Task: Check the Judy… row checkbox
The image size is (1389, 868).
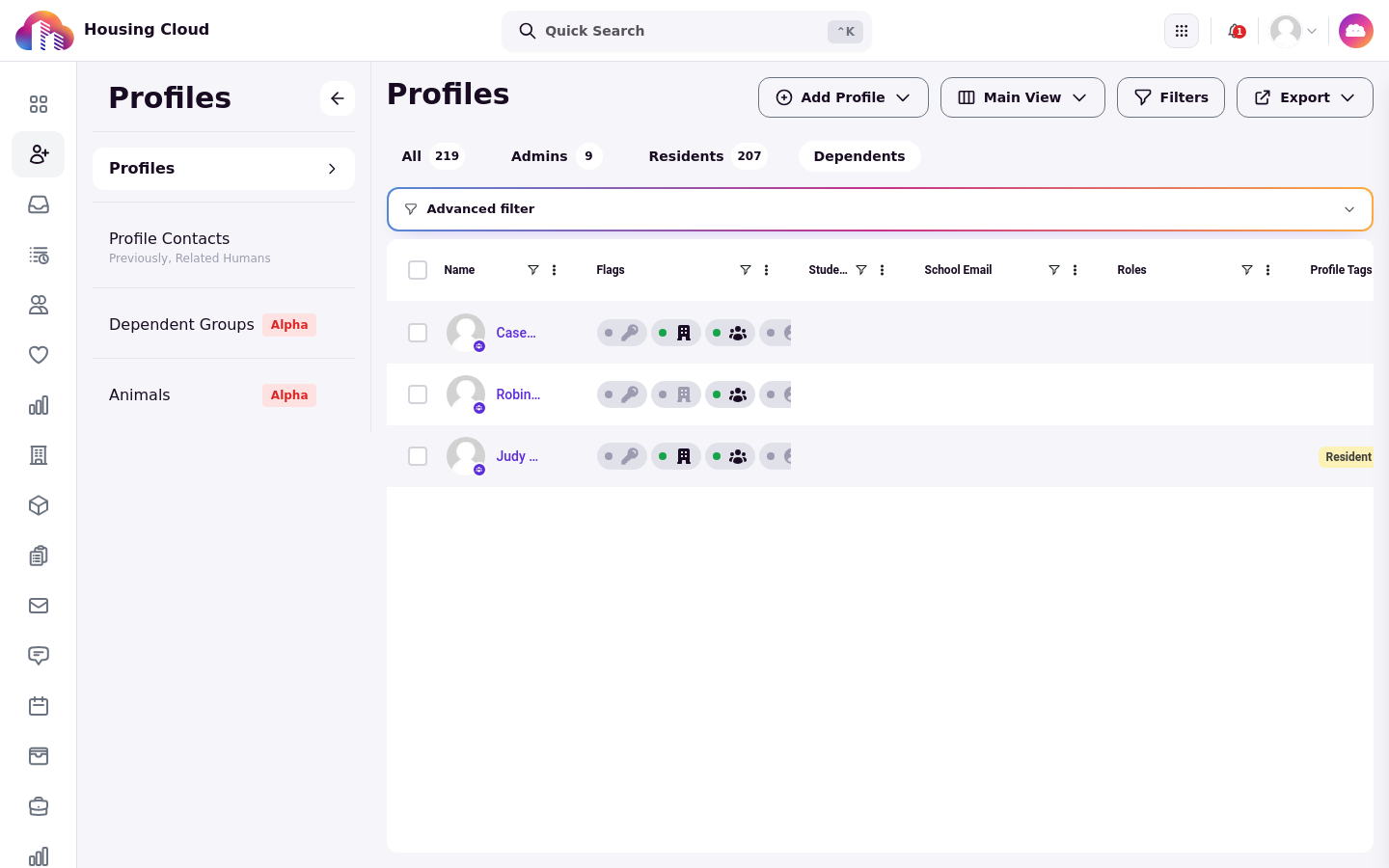Action: tap(418, 456)
